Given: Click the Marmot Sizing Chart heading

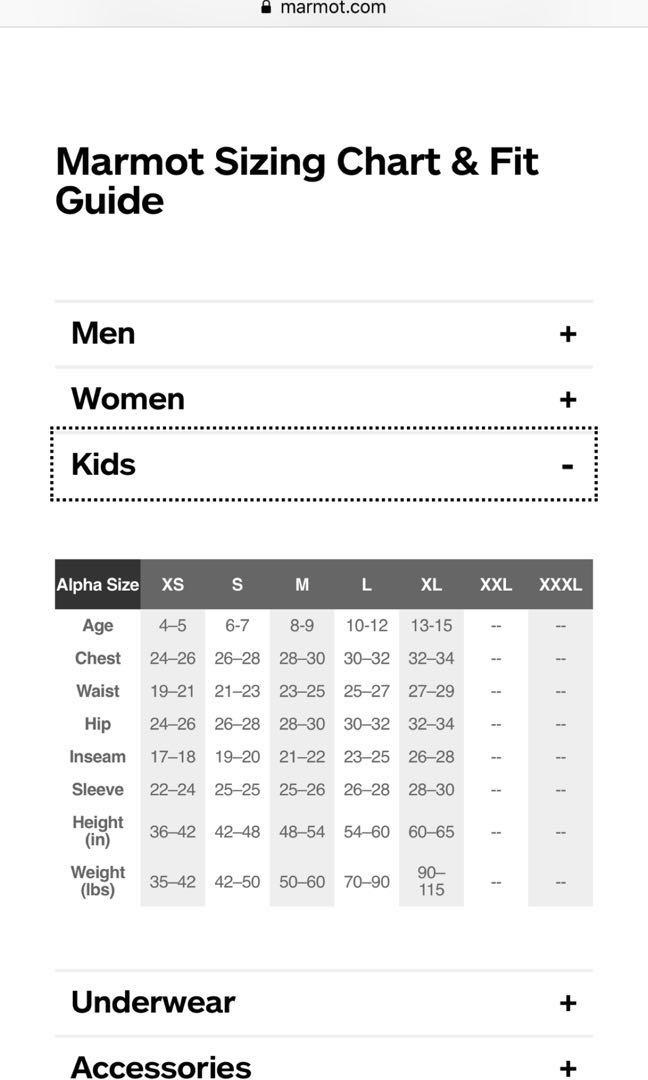Looking at the screenshot, I should tap(297, 180).
